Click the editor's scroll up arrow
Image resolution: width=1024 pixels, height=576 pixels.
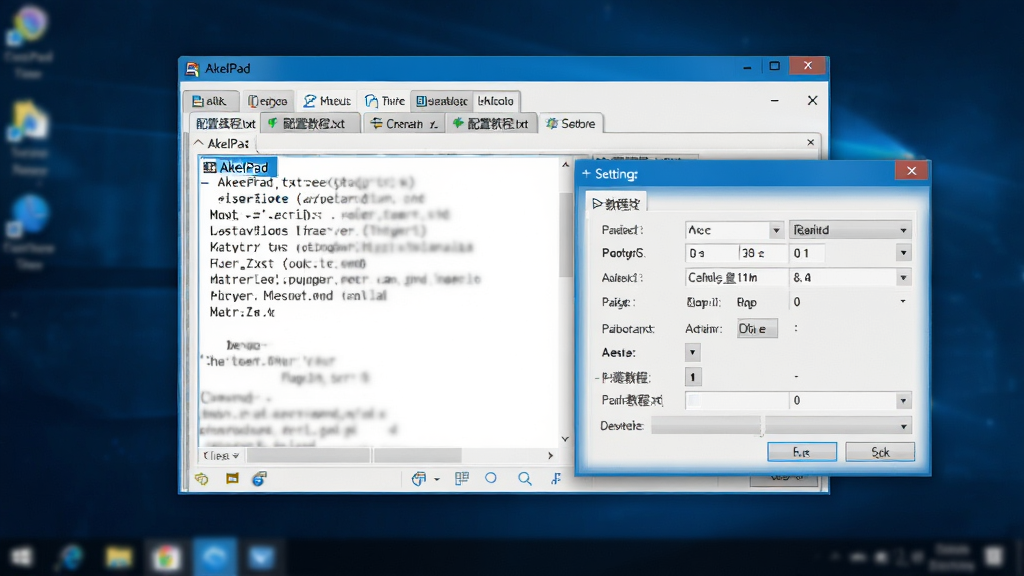point(566,165)
